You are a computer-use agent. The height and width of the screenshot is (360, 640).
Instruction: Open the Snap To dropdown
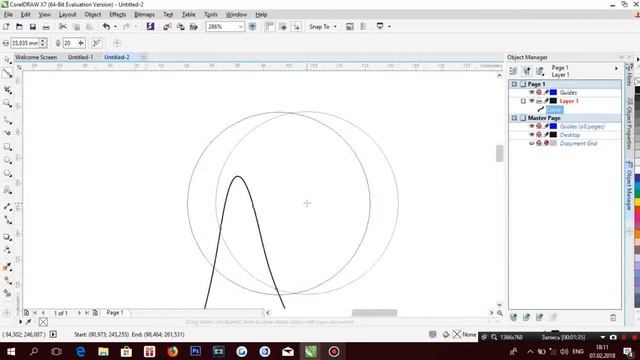point(336,27)
